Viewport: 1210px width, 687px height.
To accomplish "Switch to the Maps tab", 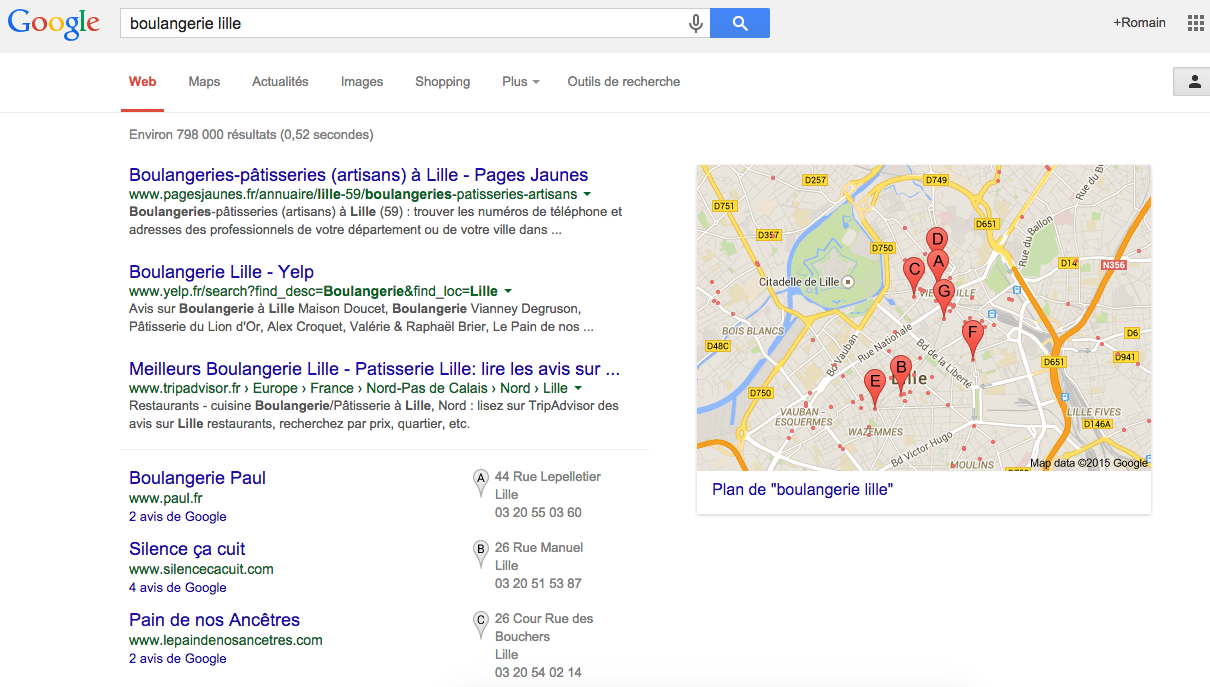I will coord(204,82).
